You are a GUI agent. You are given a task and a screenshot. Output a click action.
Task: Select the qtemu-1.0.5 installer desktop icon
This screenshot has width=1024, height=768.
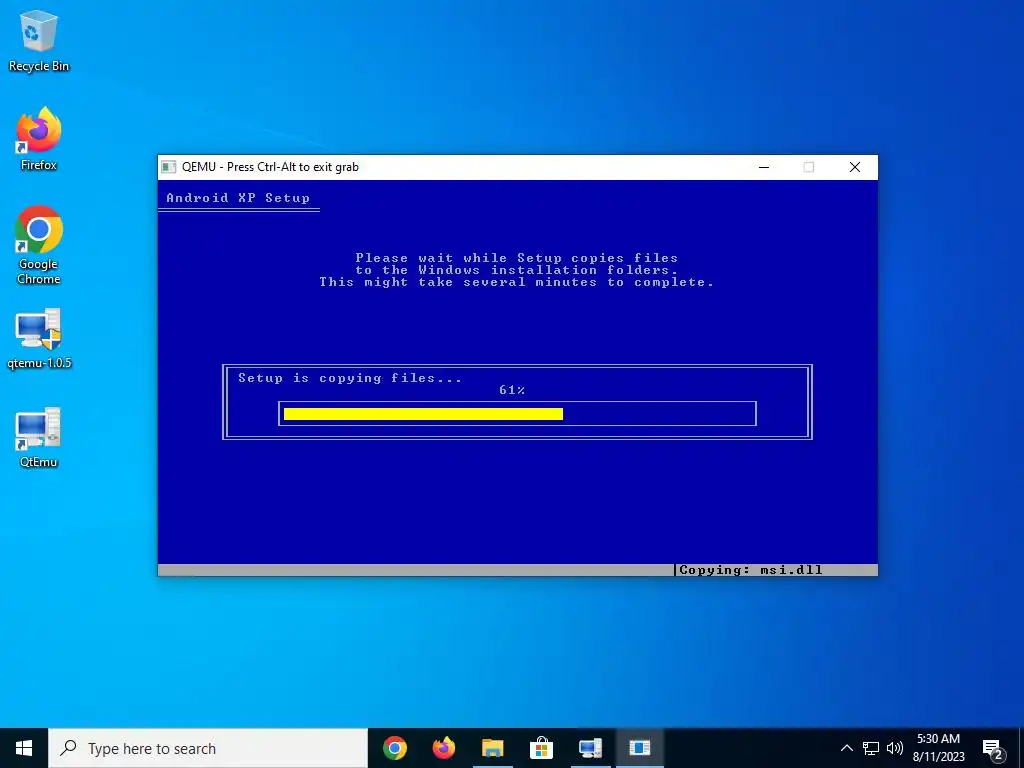39,338
